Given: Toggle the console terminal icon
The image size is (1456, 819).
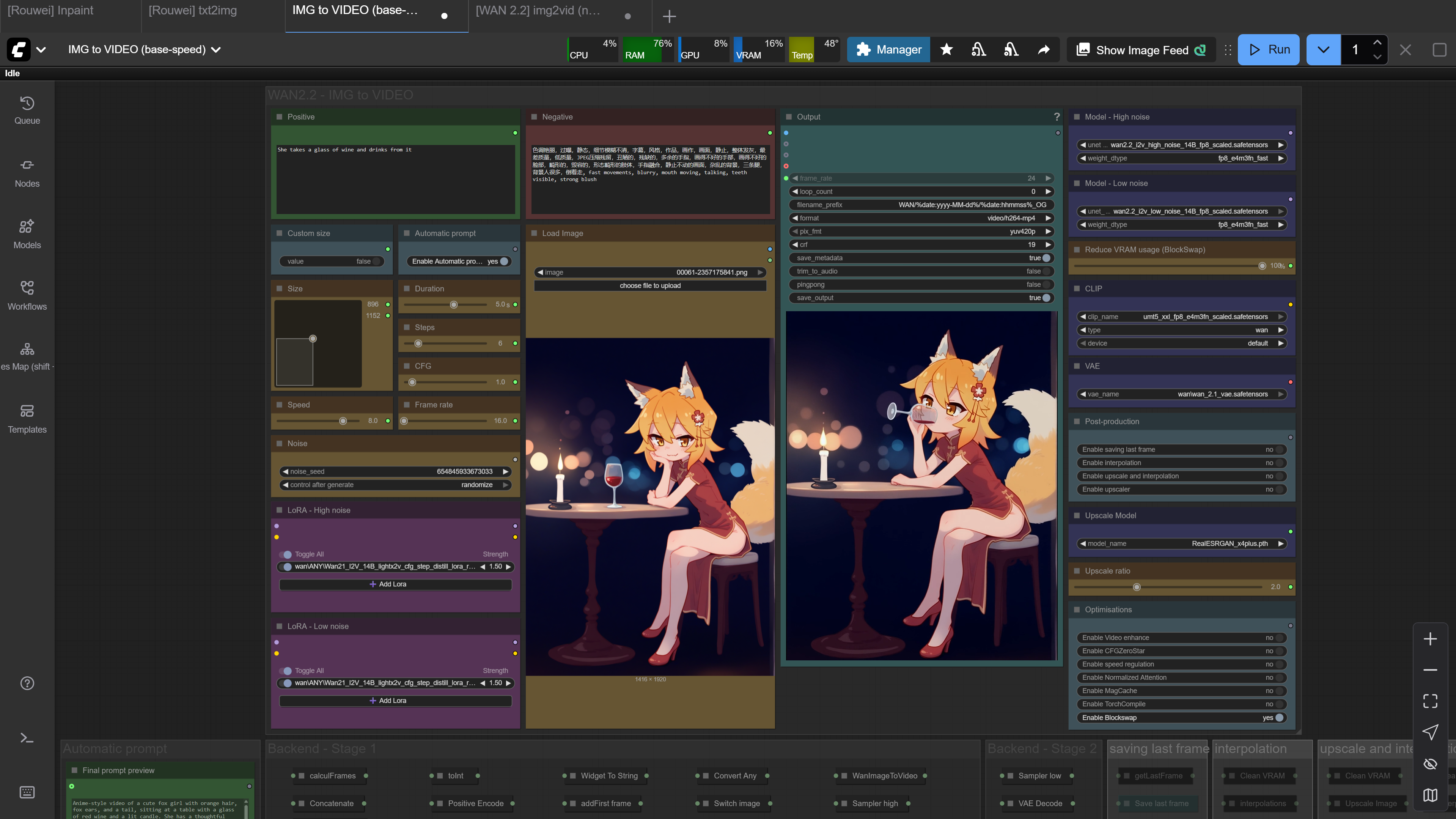Looking at the screenshot, I should (27, 738).
